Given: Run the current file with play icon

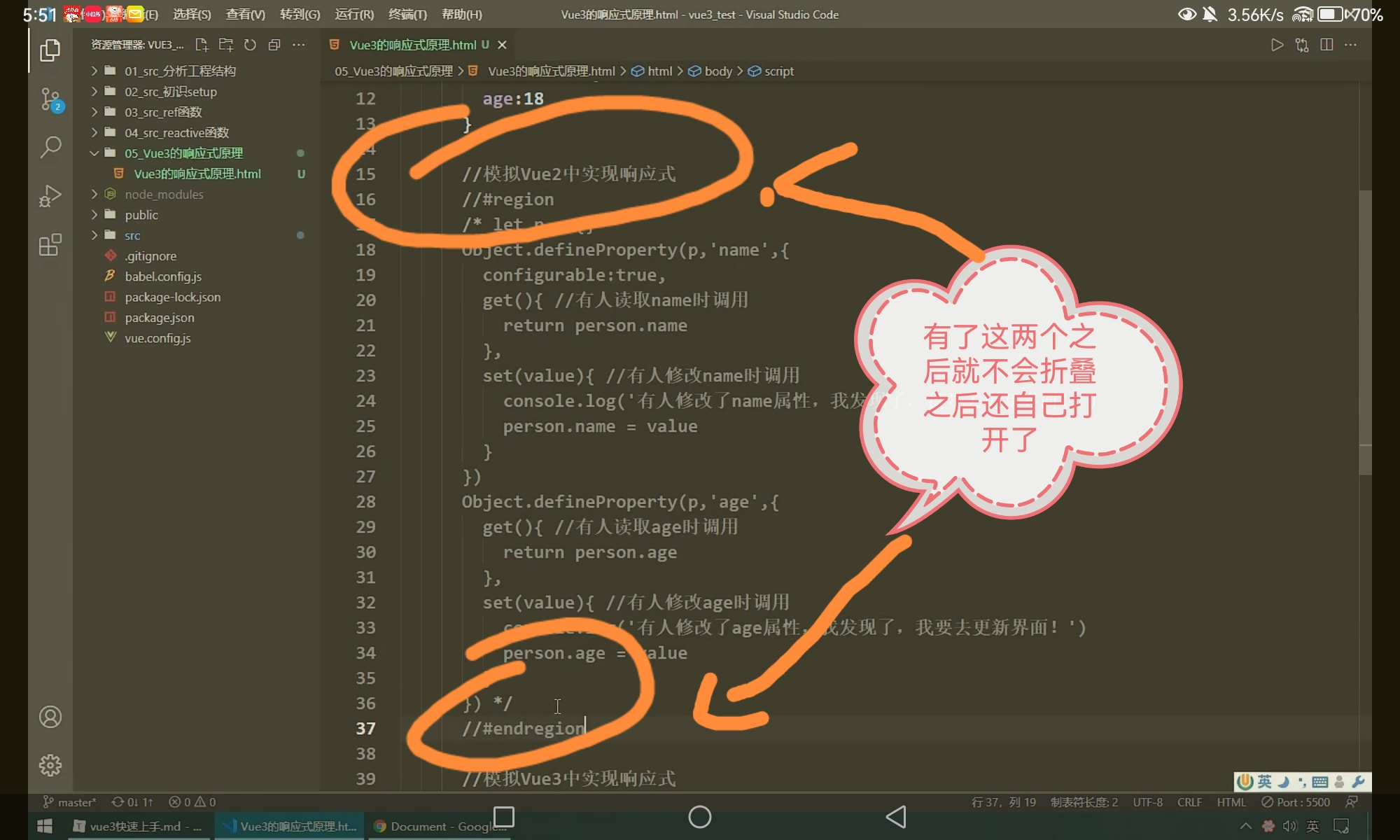Looking at the screenshot, I should tap(1277, 45).
